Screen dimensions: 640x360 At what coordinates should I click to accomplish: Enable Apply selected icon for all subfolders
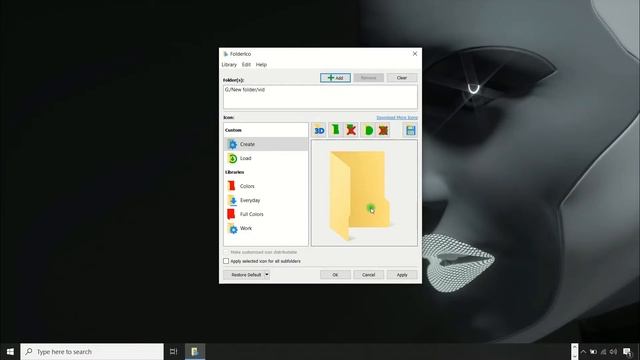pos(226,261)
